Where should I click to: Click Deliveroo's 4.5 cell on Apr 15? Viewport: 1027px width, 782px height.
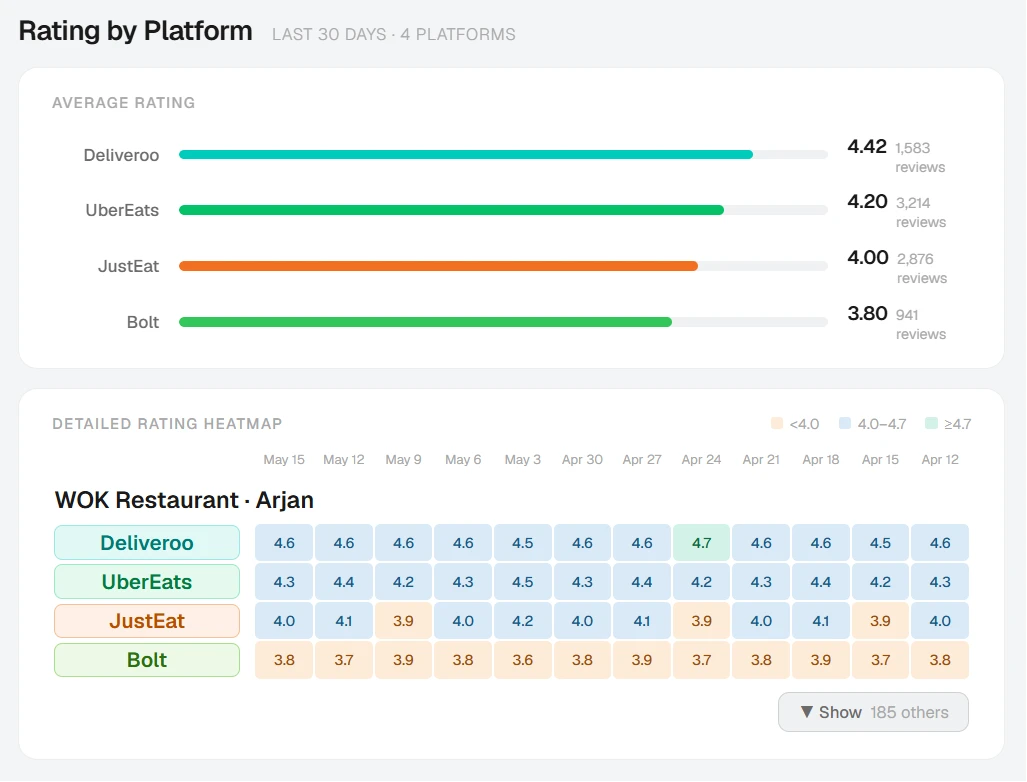[880, 542]
